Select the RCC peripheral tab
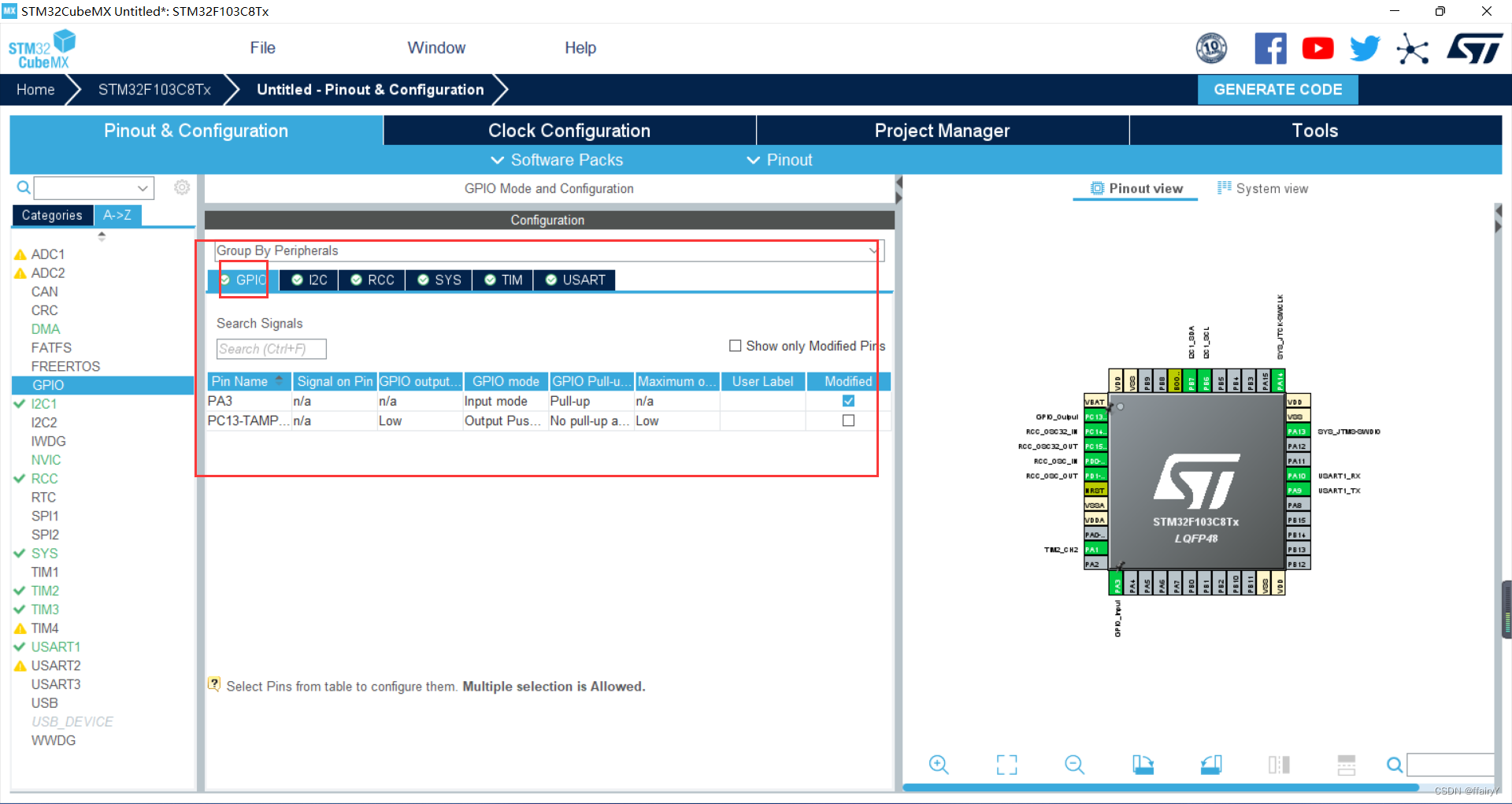 point(372,280)
